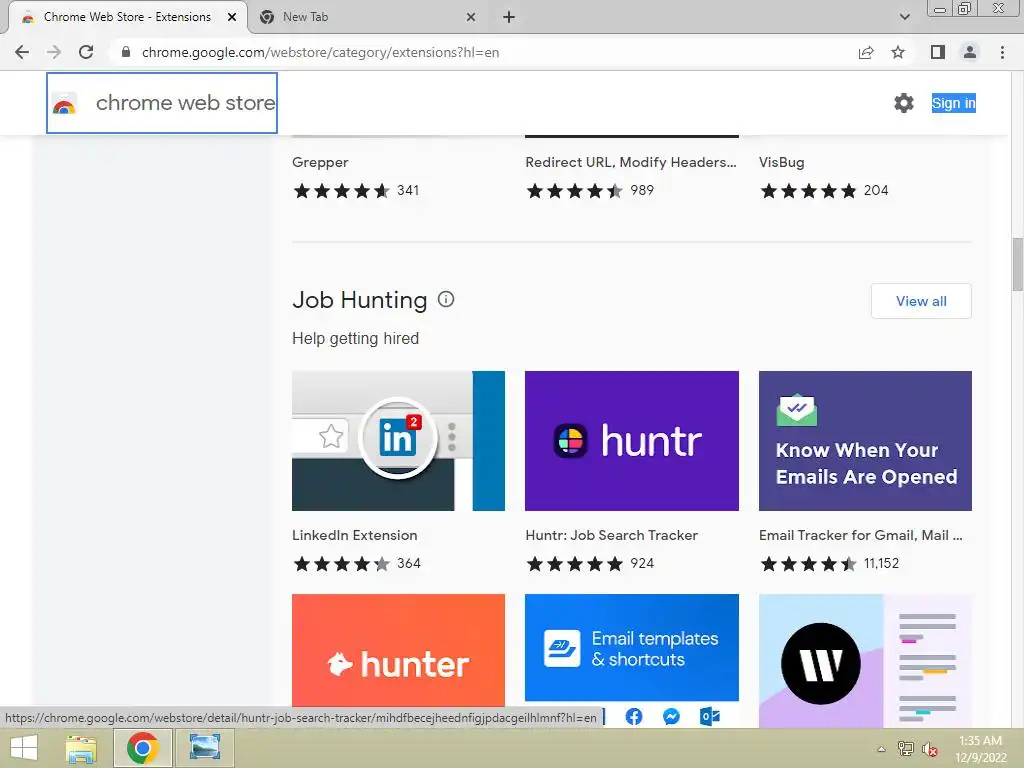This screenshot has width=1024, height=768.
Task: Click LinkedIn Extension 364 rating count
Action: [409, 563]
